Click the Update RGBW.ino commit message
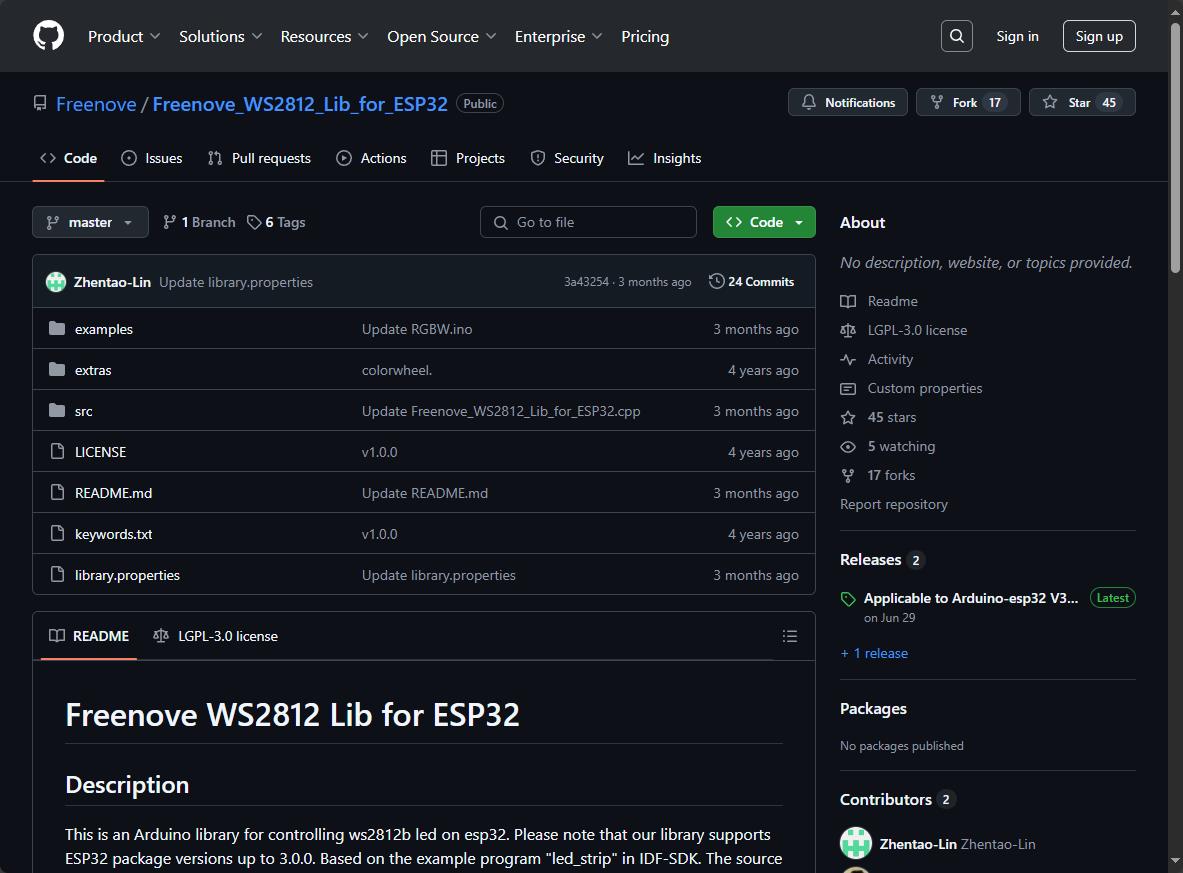Image resolution: width=1183 pixels, height=873 pixels. pos(416,329)
